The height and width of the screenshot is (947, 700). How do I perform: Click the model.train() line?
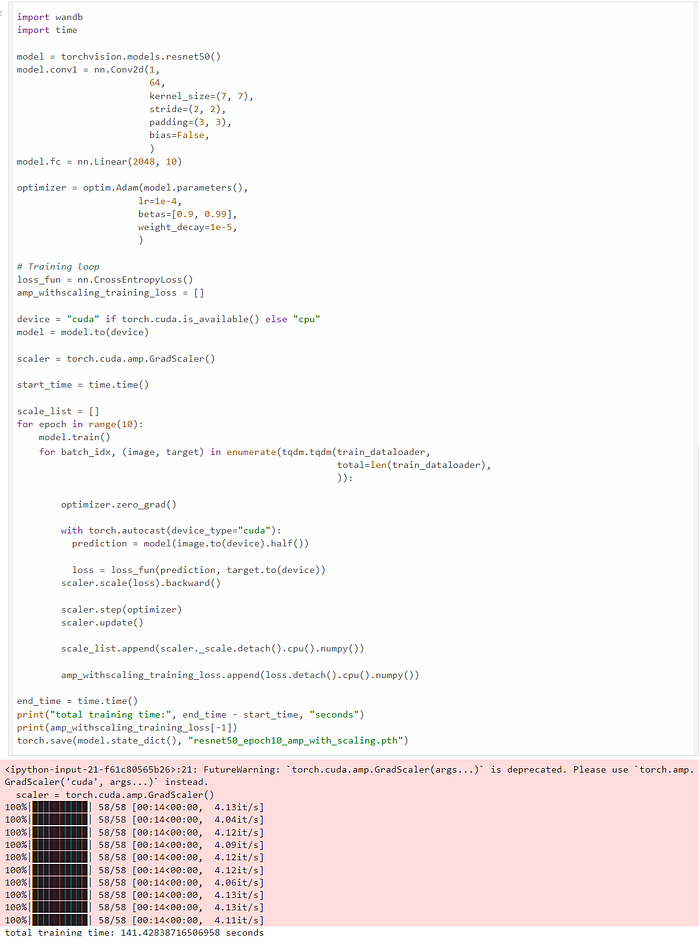[74, 437]
